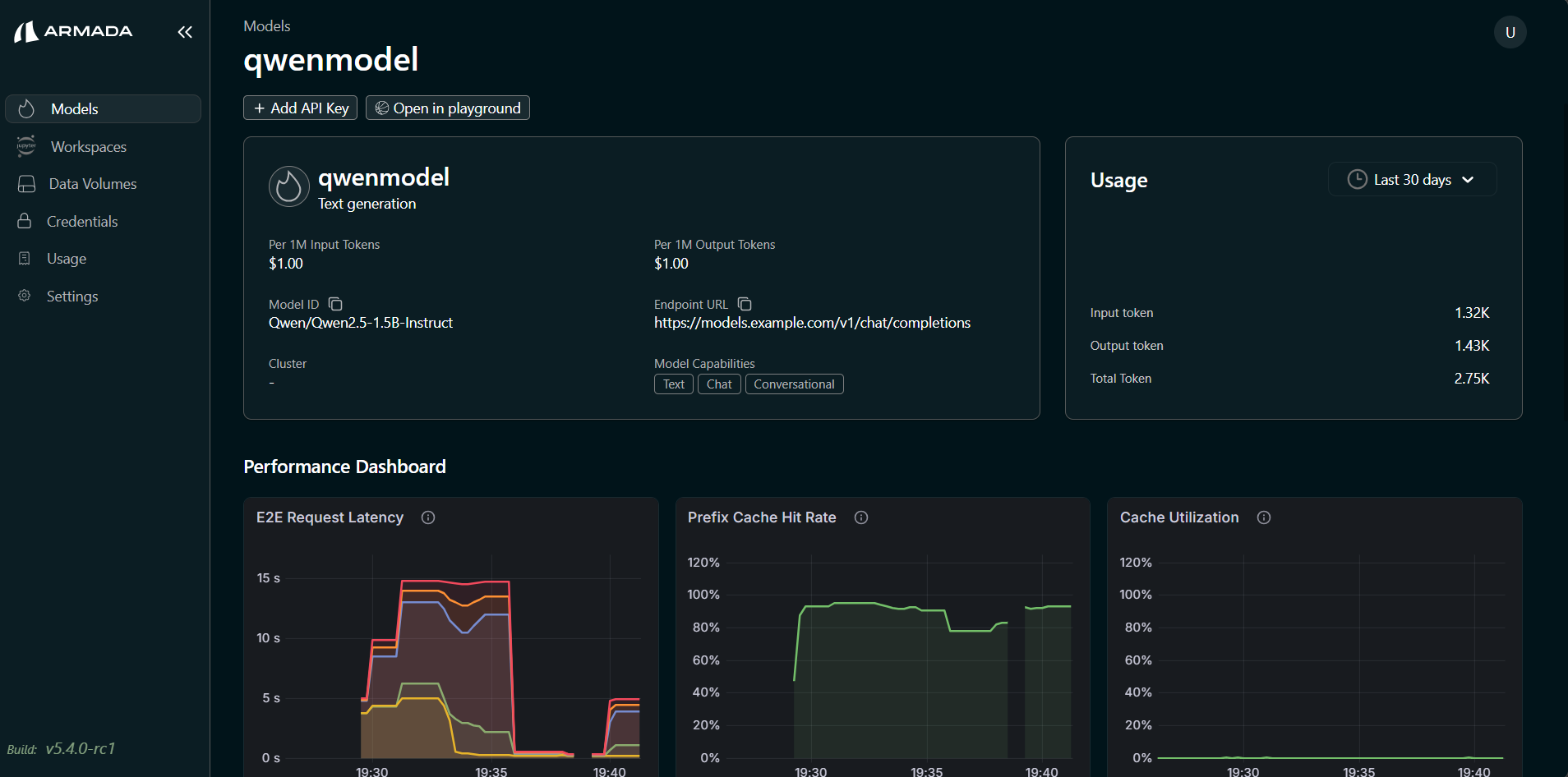This screenshot has width=1568, height=777.
Task: Go to the Workspaces section
Action: pyautogui.click(x=103, y=146)
